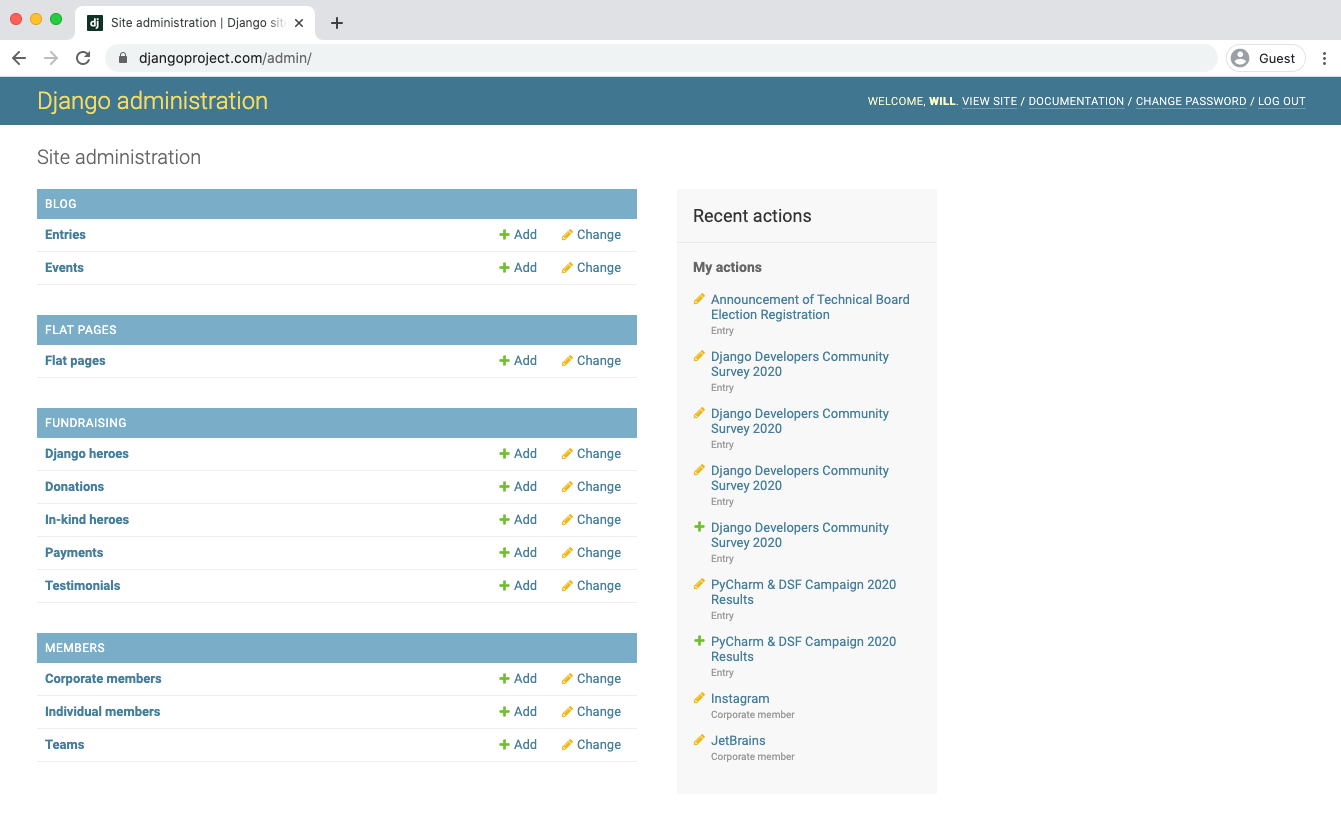This screenshot has height=818, width=1341.
Task: Click the plus icon to add Individual members
Action: [505, 712]
